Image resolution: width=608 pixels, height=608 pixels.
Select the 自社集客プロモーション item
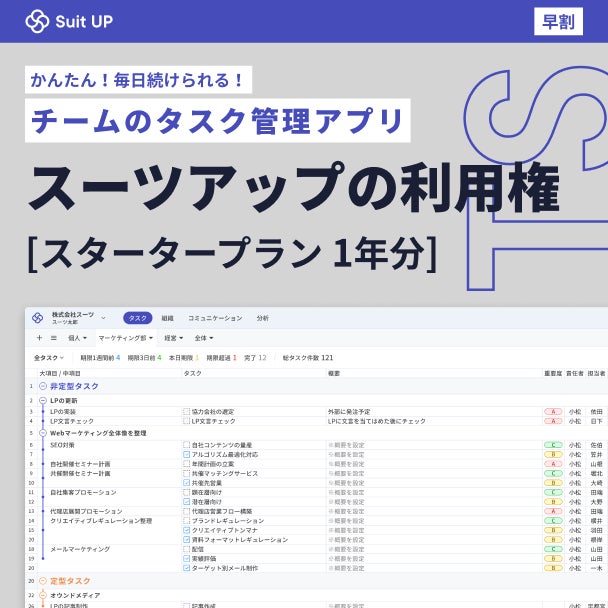click(x=83, y=492)
